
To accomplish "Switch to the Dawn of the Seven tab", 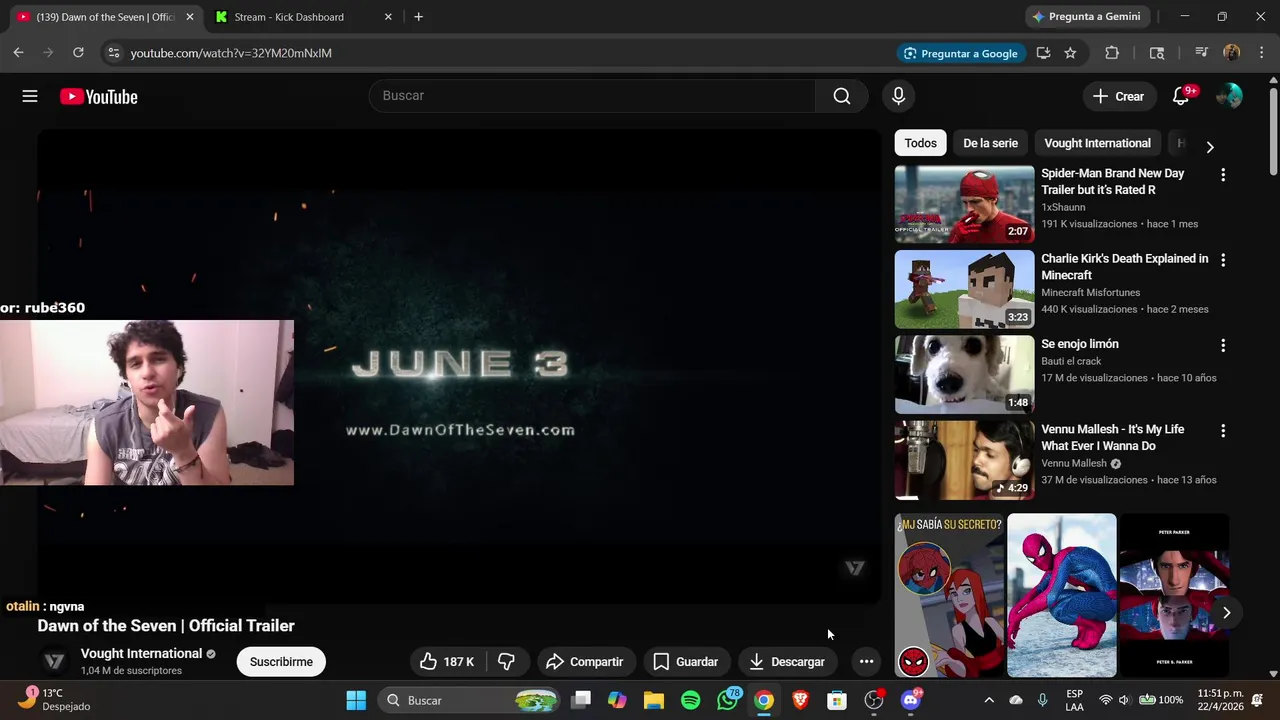I will point(105,17).
